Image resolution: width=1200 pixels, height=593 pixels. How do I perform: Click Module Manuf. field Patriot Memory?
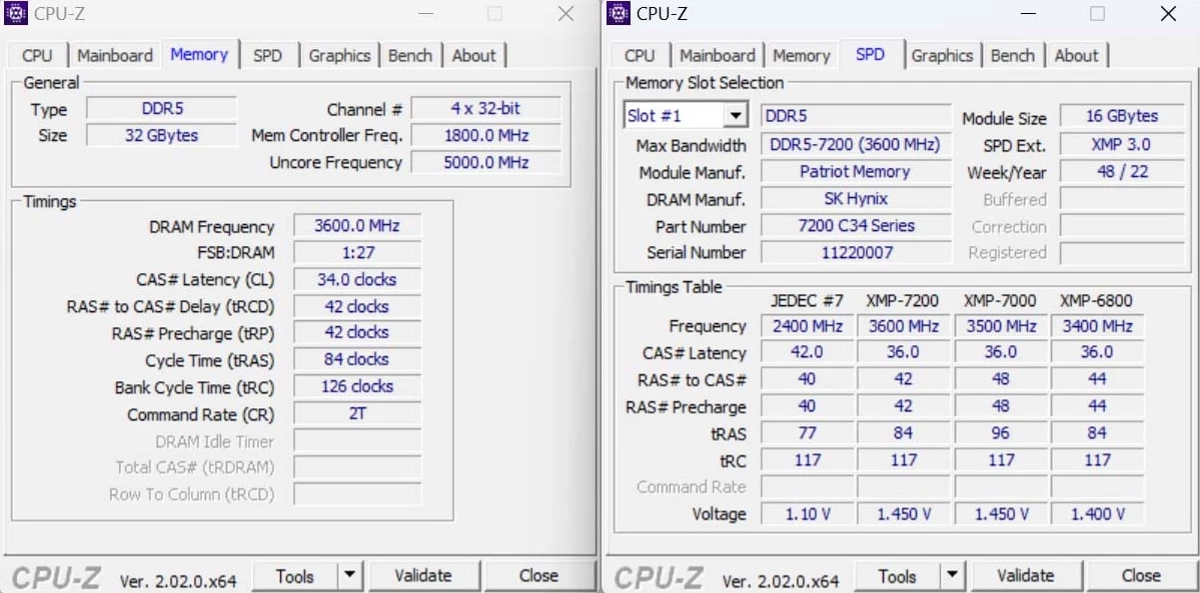[855, 172]
